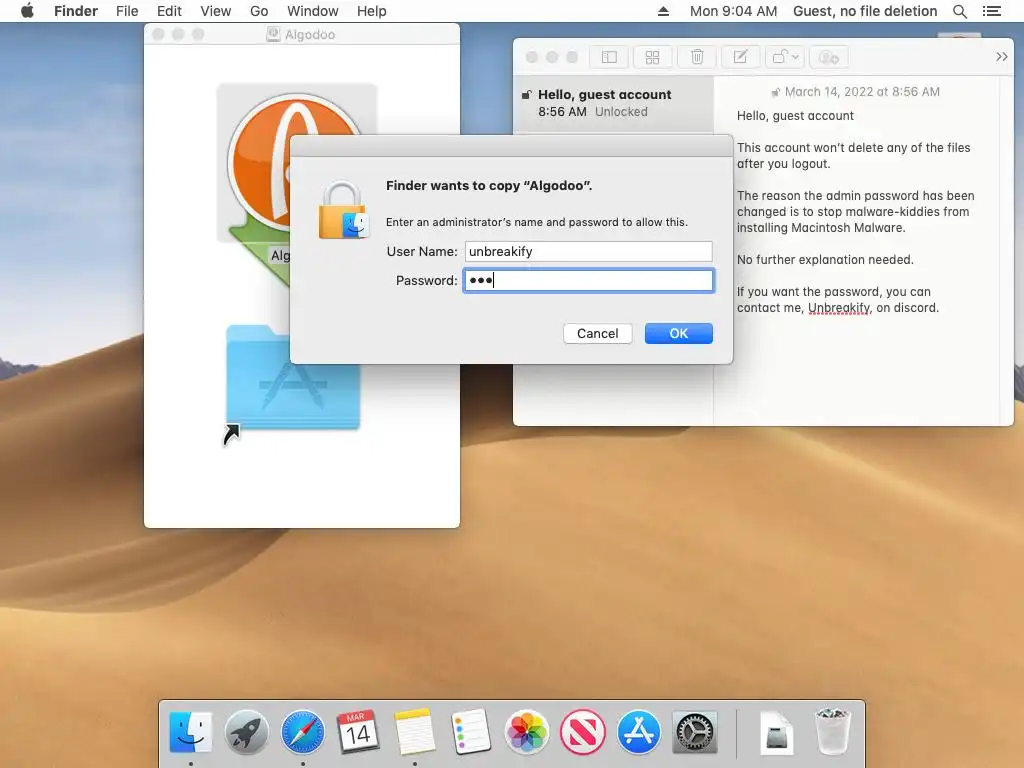Screen dimensions: 1024x768
Task: Open the Notes lock dropdown
Action: 785,57
